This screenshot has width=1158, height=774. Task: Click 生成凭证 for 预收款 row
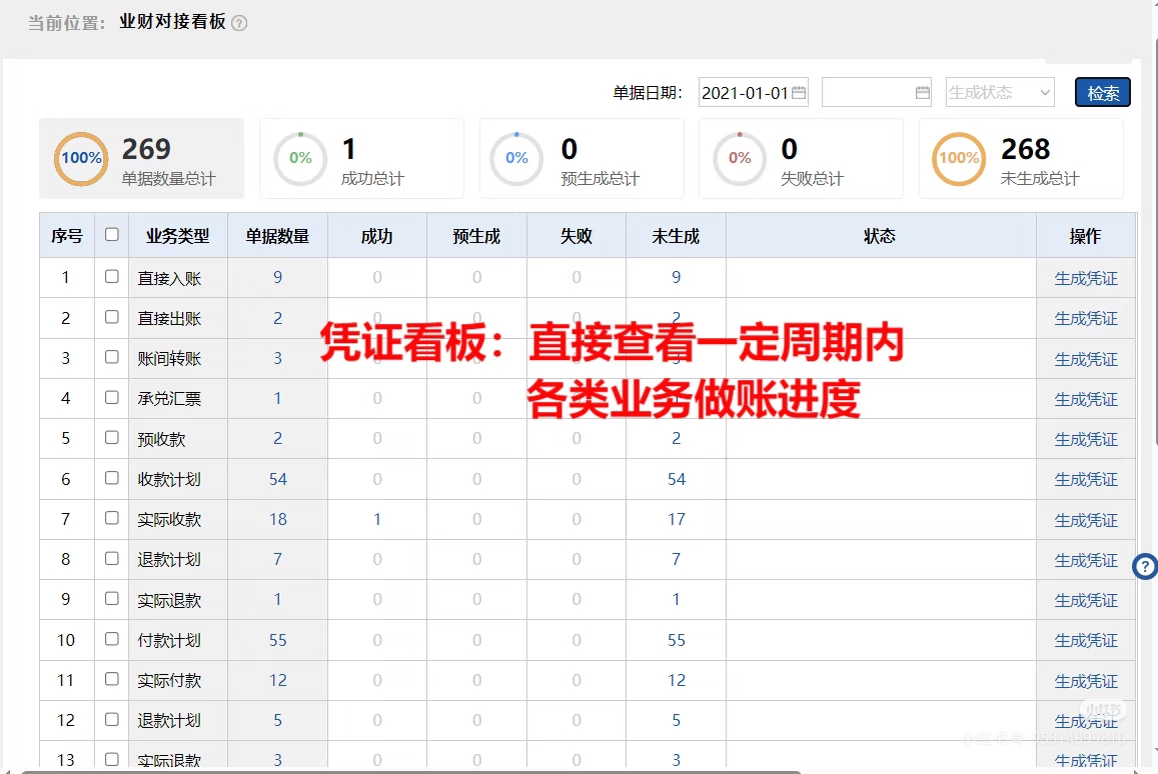coord(1086,439)
